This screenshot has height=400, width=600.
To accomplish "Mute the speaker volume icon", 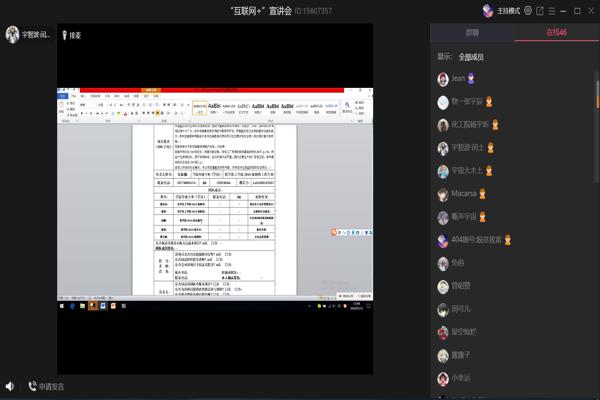I will coord(10,386).
